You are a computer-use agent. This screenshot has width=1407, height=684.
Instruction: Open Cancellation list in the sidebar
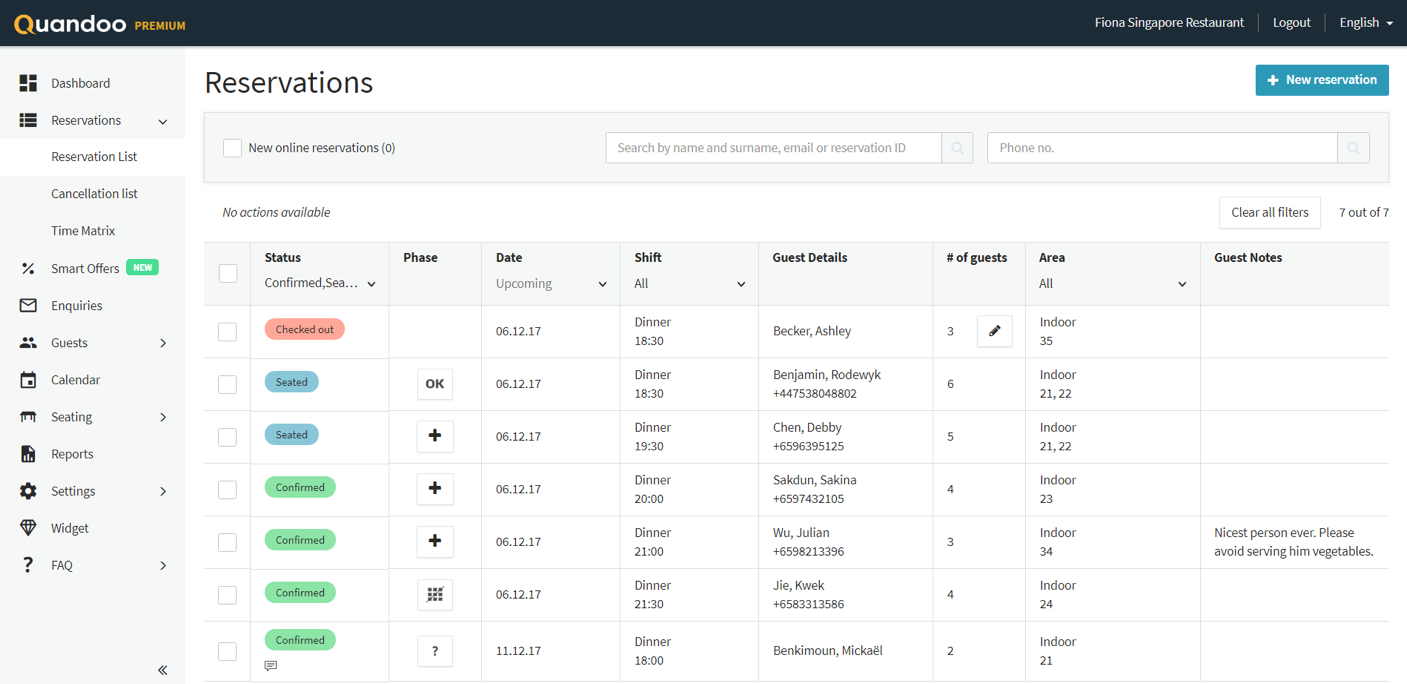94,194
